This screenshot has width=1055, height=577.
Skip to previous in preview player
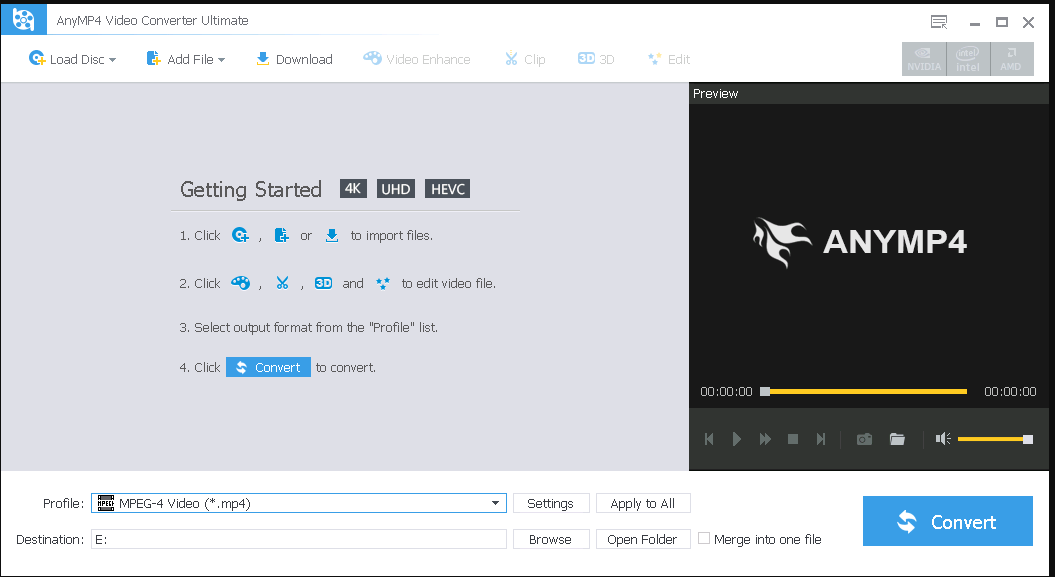click(708, 439)
